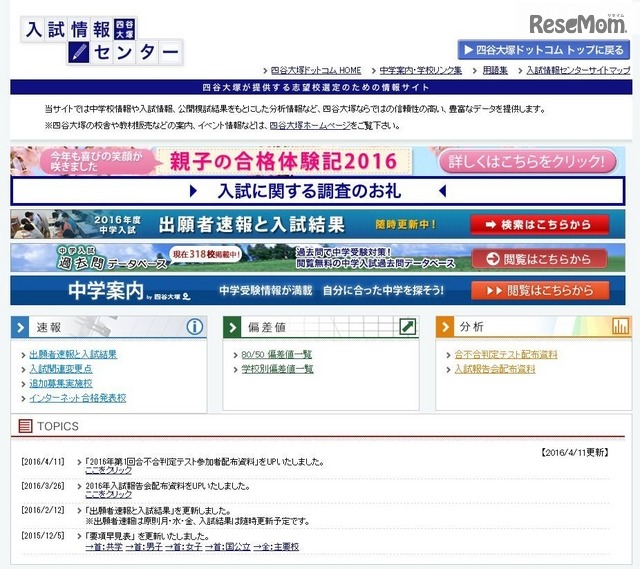Open 80/50 偏差値一覧 link

click(x=277, y=355)
